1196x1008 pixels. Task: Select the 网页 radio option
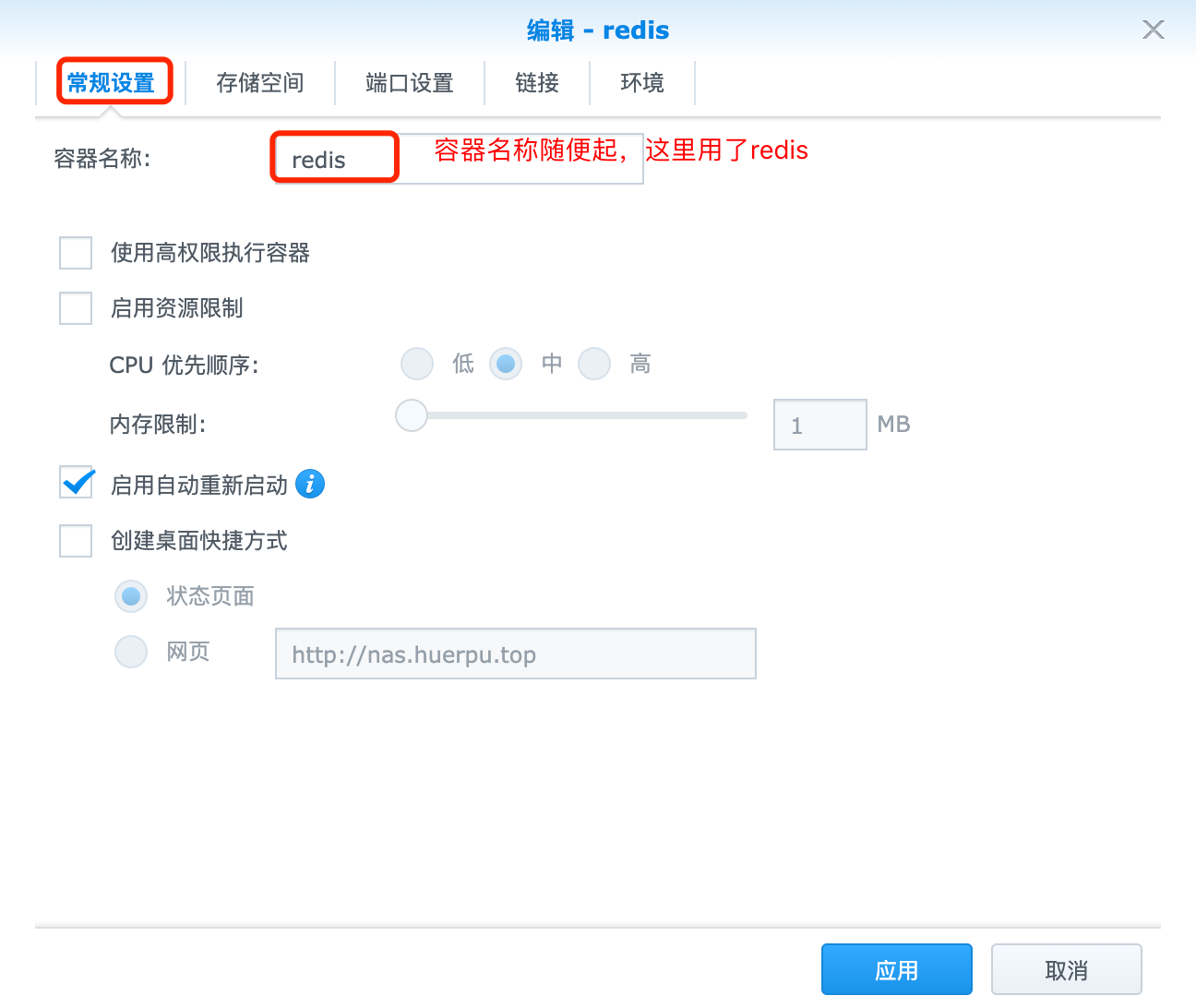131,652
